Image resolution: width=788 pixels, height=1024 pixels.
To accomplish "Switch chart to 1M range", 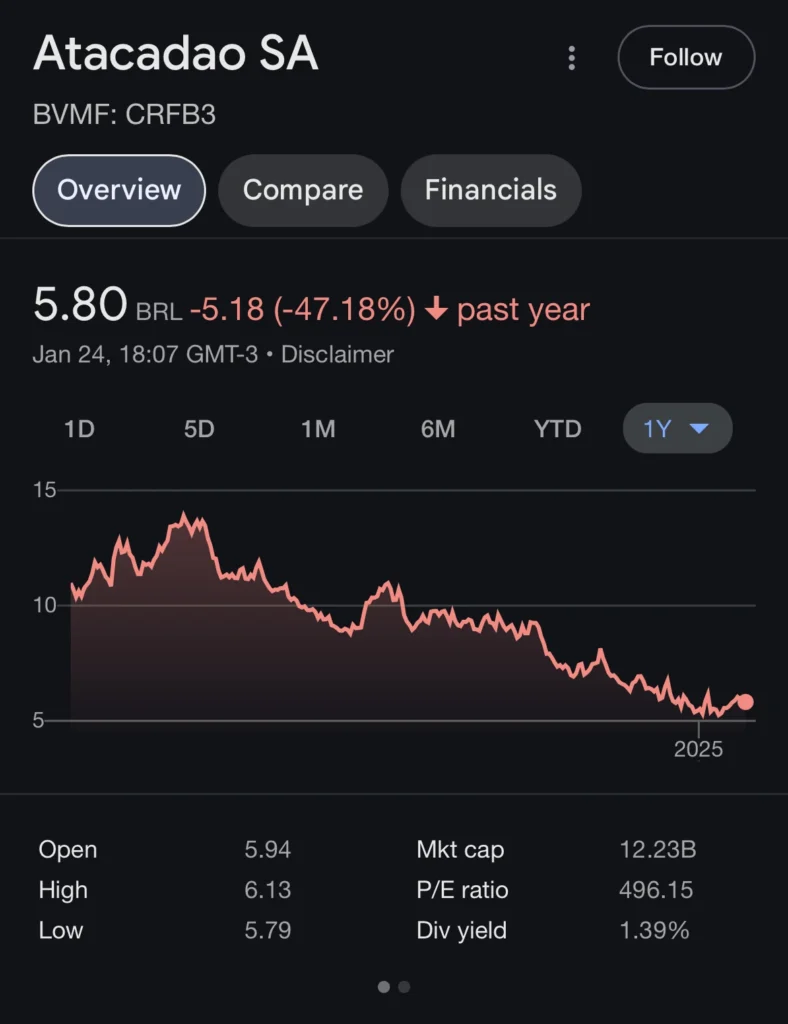I will pyautogui.click(x=318, y=429).
